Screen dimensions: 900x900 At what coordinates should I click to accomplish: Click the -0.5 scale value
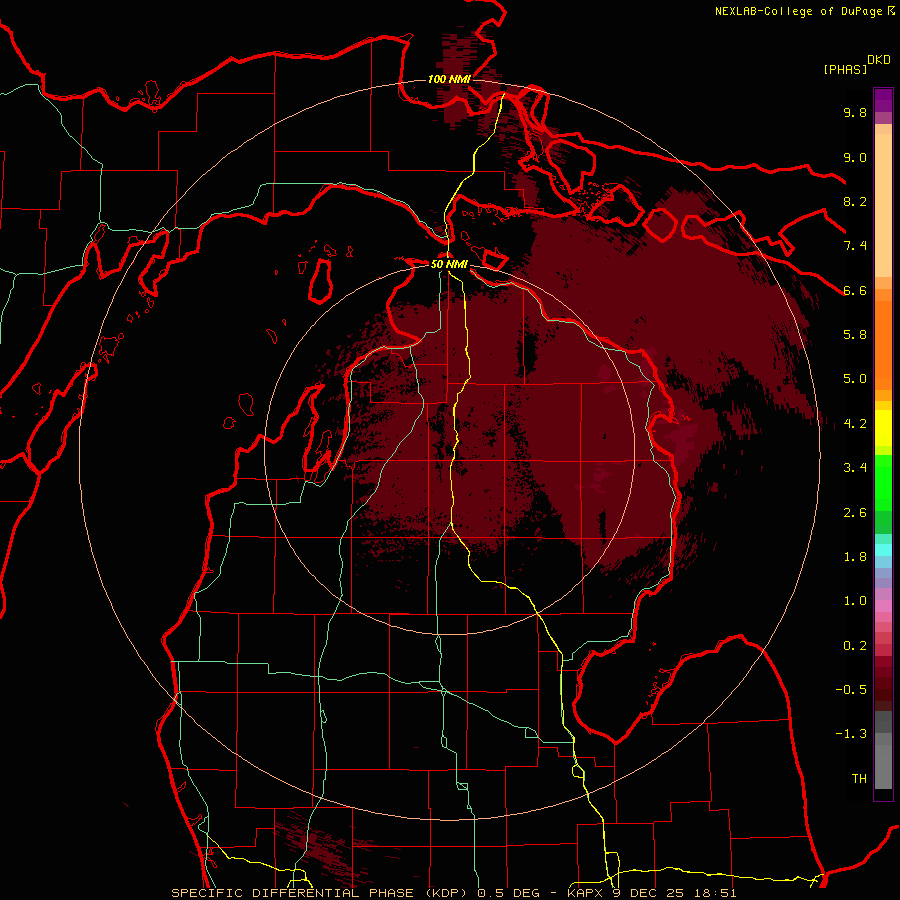click(x=851, y=690)
